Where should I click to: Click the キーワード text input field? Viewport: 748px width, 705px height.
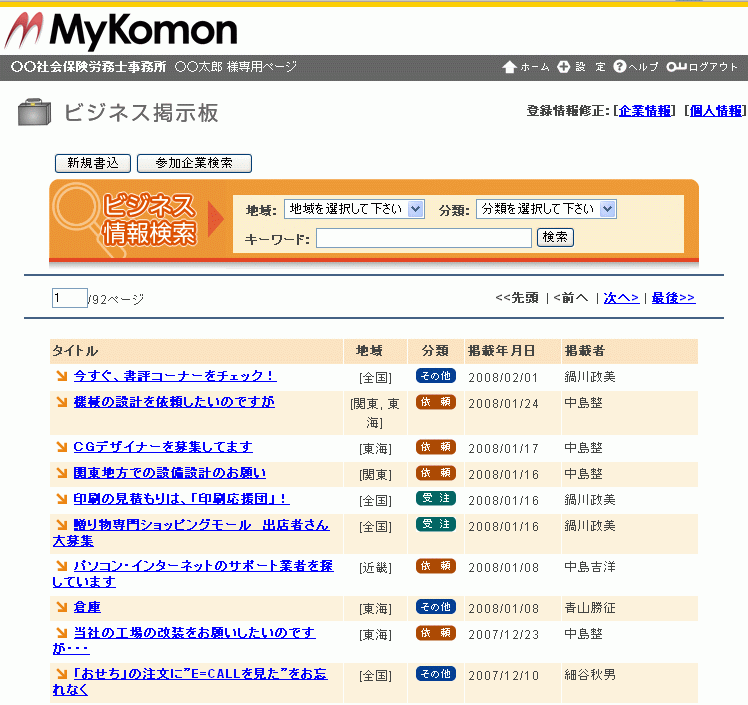(424, 238)
